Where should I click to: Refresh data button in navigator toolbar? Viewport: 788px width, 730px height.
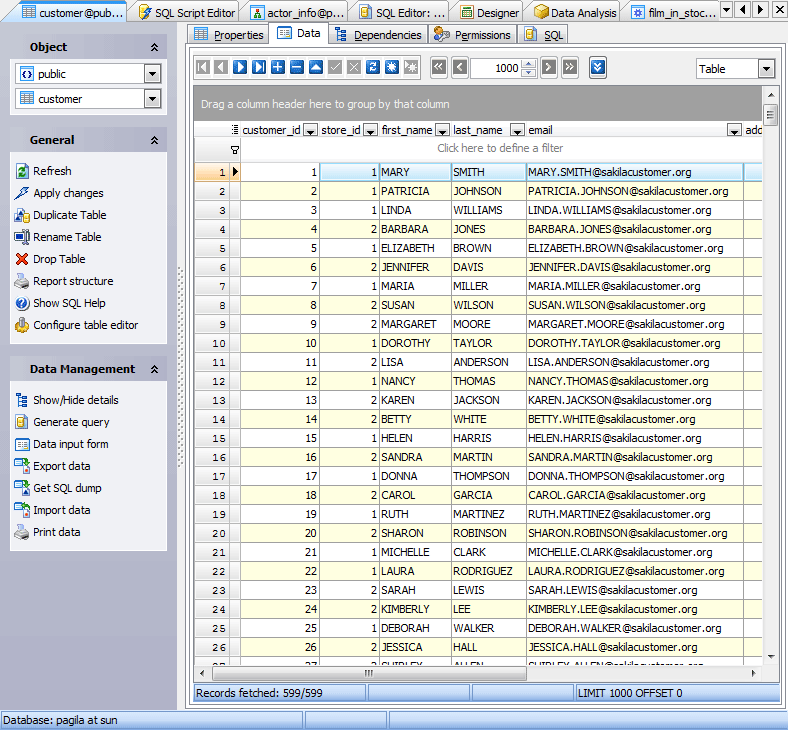[373, 67]
